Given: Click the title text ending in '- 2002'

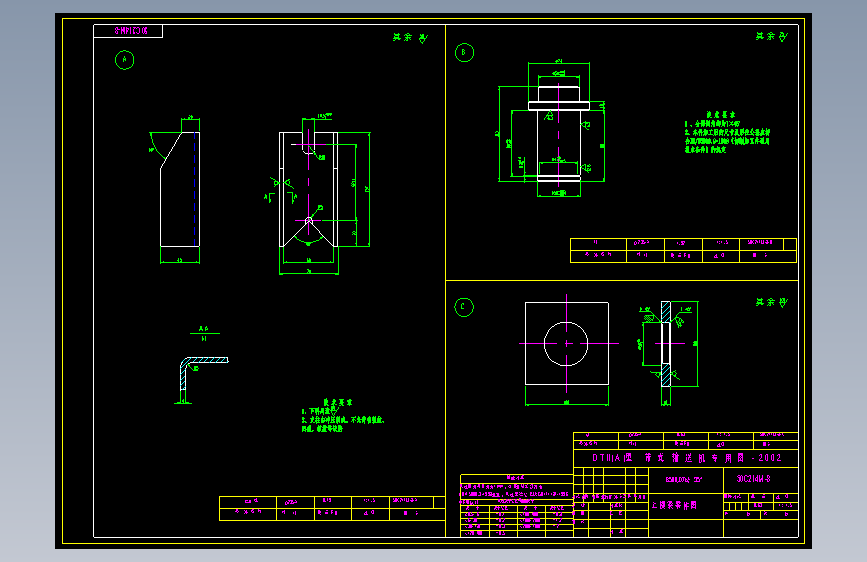Looking at the screenshot, I should click(686, 458).
